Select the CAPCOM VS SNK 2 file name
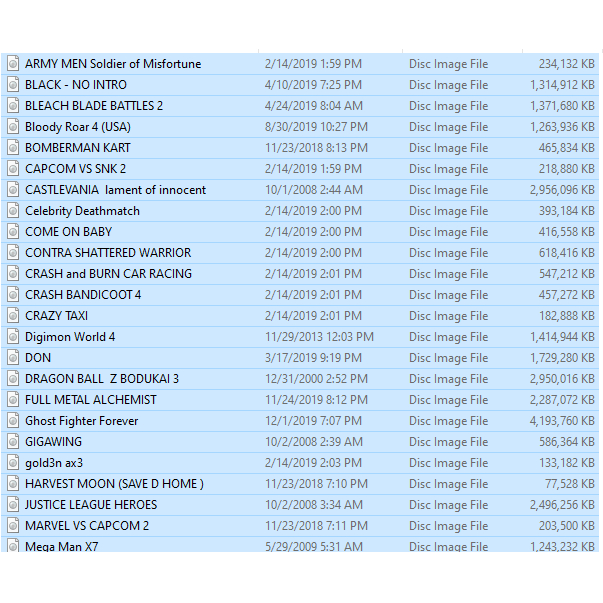This screenshot has height=603, width=603. point(76,169)
